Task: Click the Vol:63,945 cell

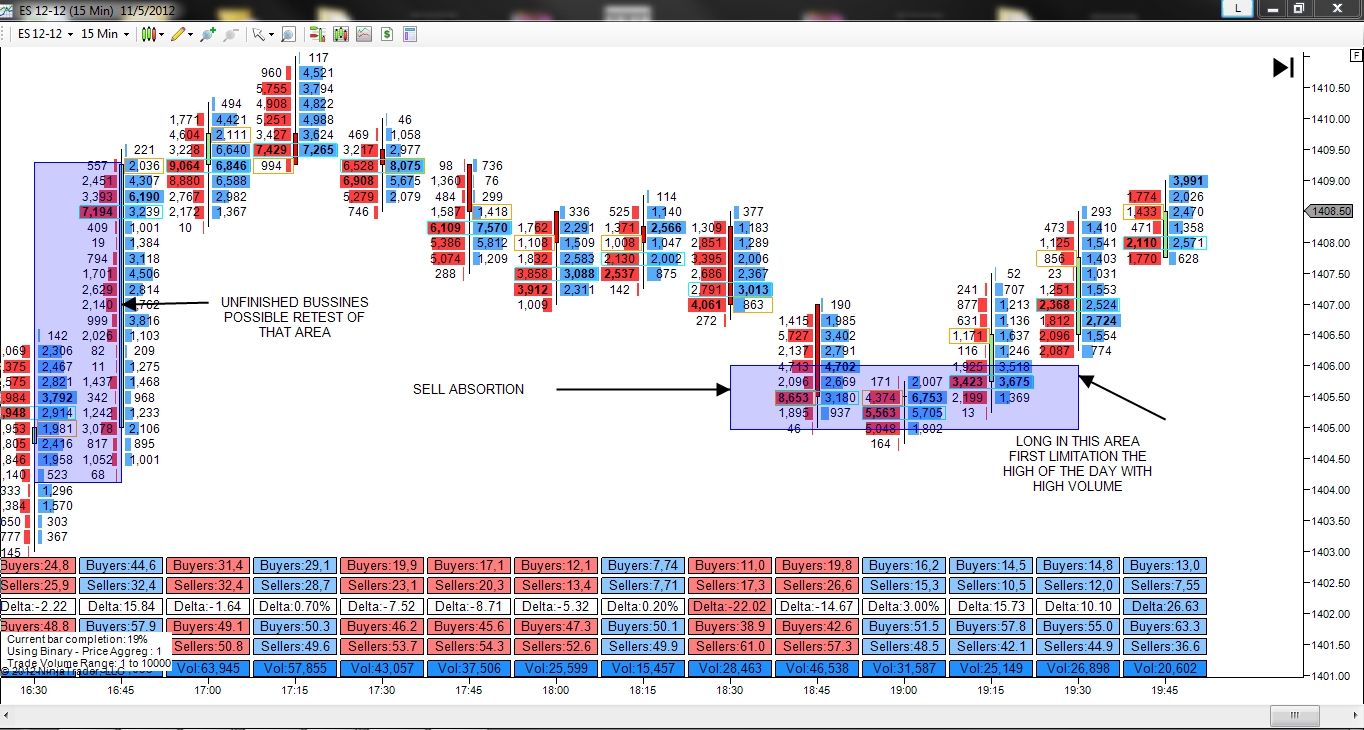Action: (206, 668)
